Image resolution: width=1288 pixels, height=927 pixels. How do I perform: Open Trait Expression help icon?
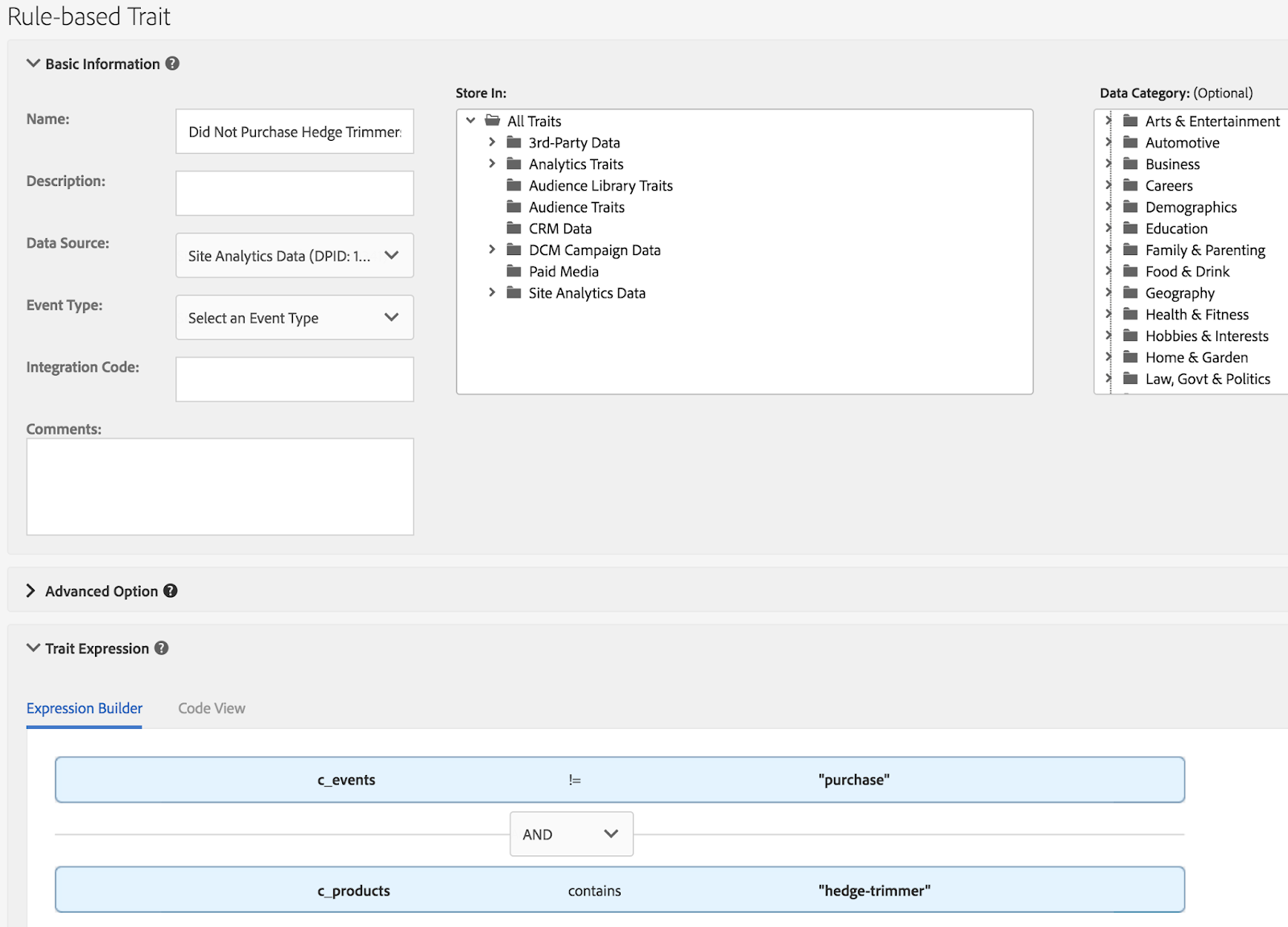162,648
